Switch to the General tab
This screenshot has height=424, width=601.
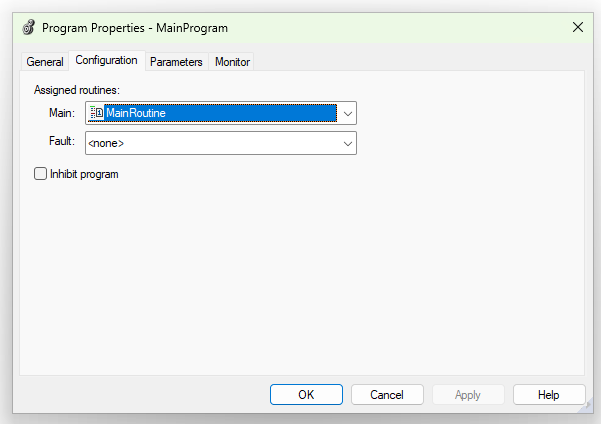(45, 62)
